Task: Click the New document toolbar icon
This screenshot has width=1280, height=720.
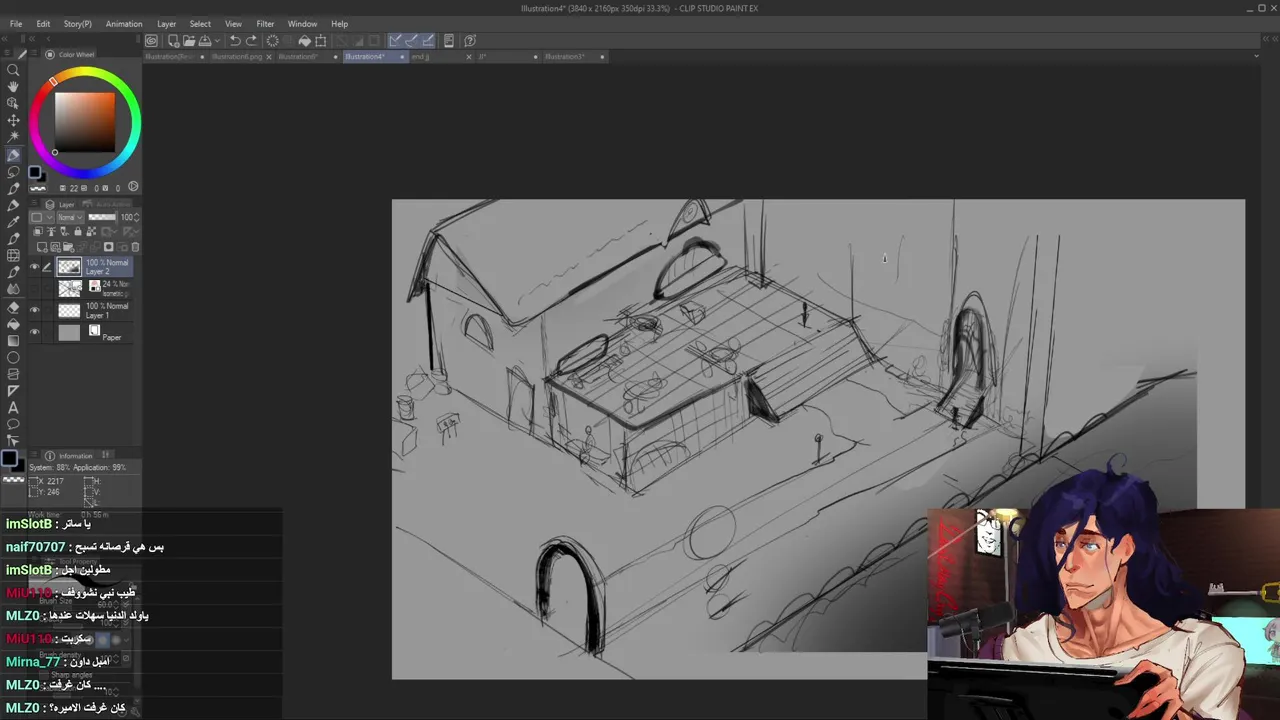Action: (x=174, y=41)
